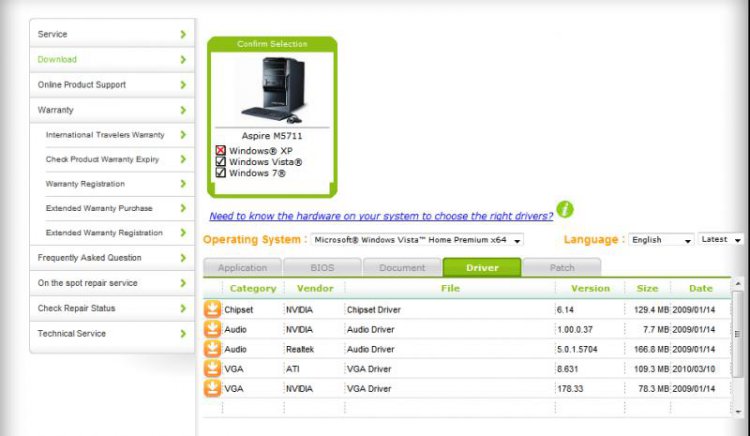This screenshot has height=436, width=750.
Task: Click the green arrow beside Download
Action: [x=183, y=59]
